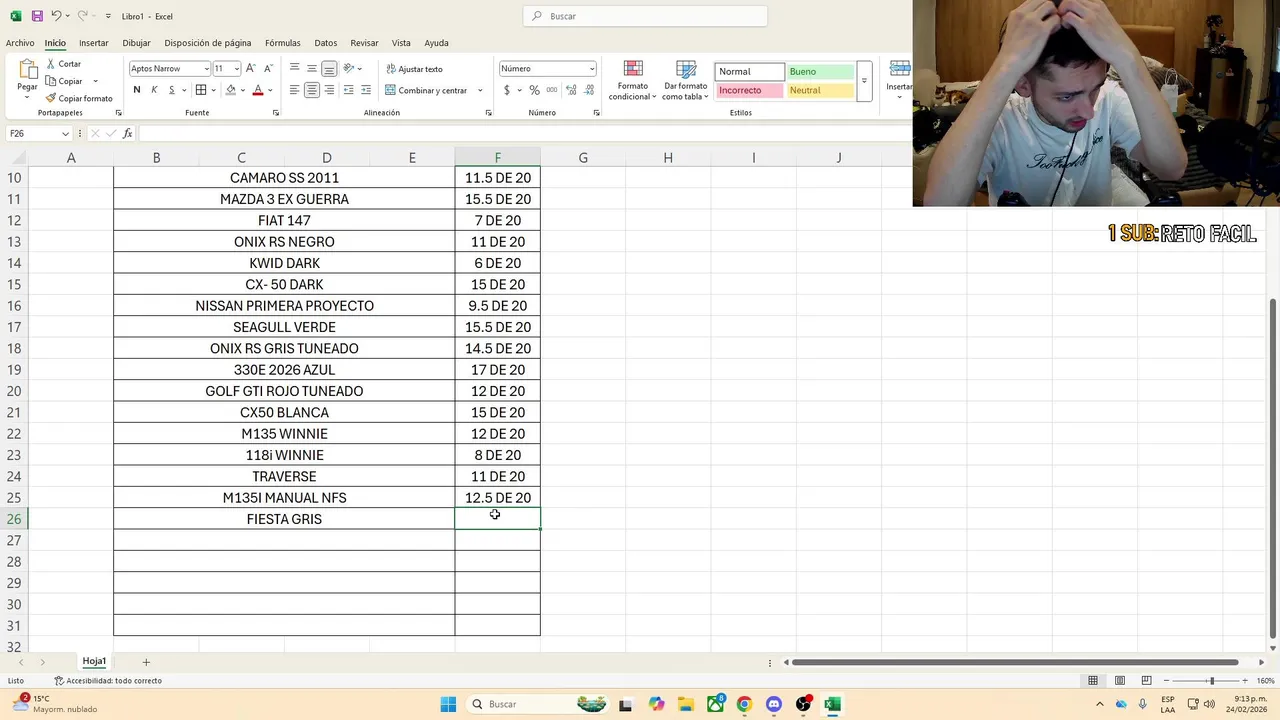The height and width of the screenshot is (720, 1280).
Task: Toggle Ajustar texto wrap text
Action: tap(414, 69)
